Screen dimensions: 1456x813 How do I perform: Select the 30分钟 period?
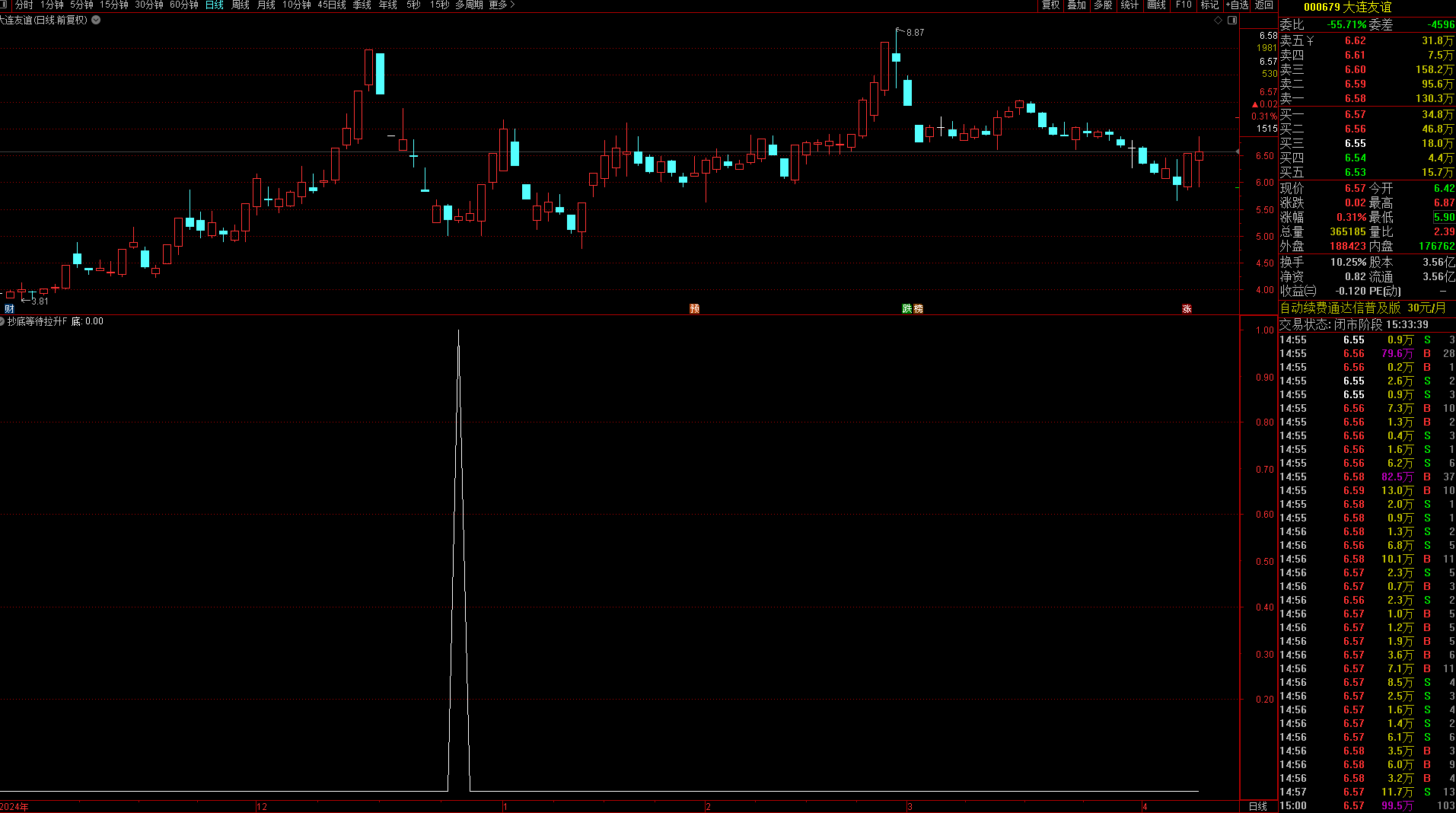coord(149,5)
